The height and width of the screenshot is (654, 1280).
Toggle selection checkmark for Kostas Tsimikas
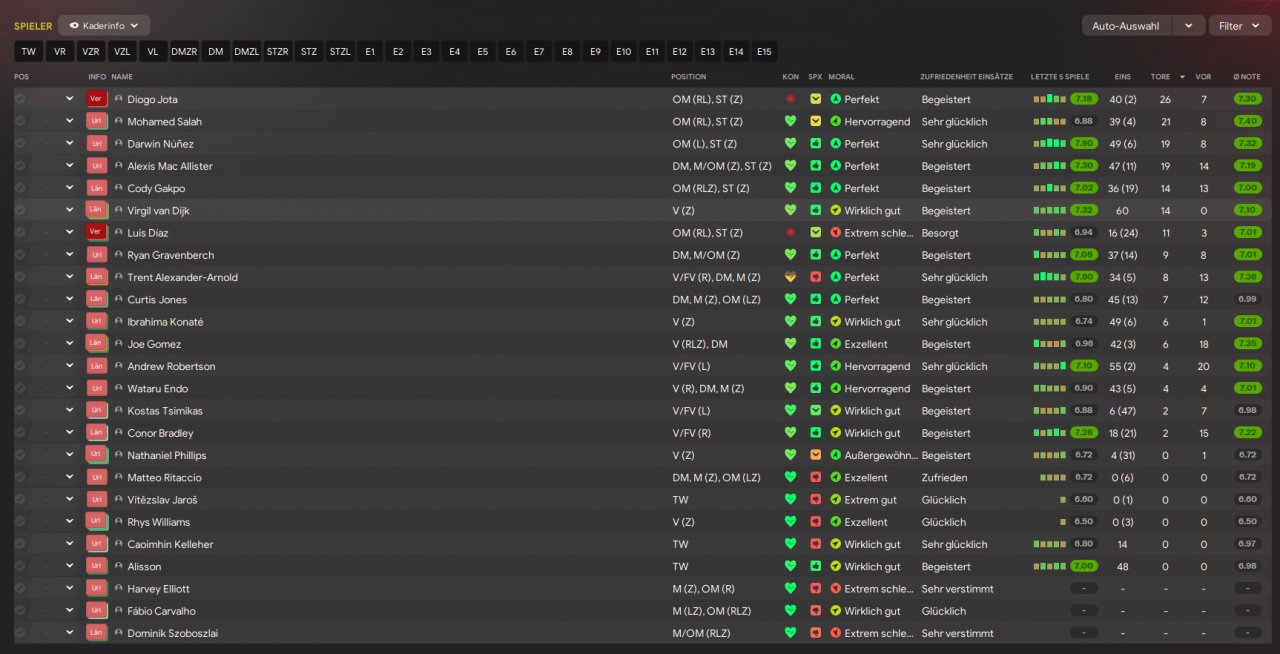[20, 411]
